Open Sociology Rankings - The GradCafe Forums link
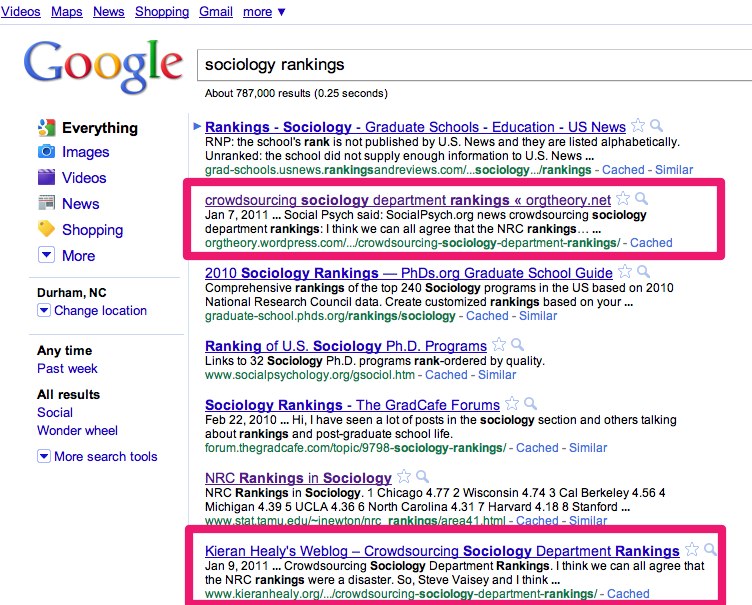Screen dimensions: 752x605 pos(352,404)
